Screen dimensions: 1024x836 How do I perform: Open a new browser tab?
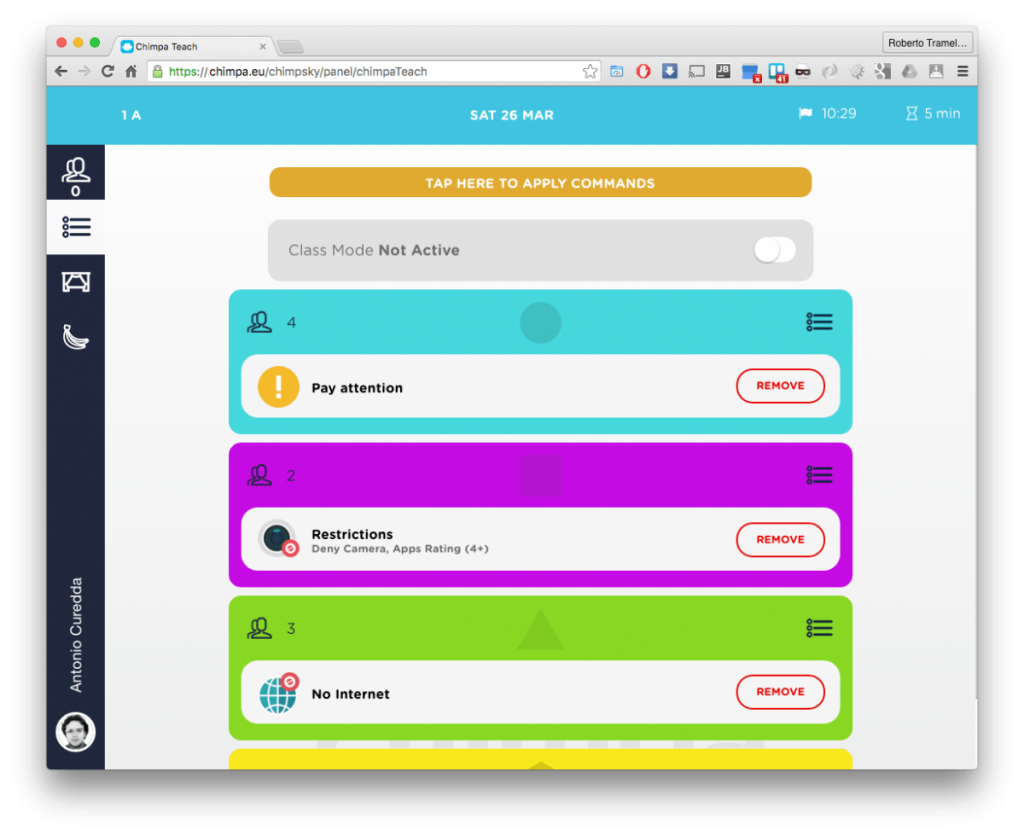[x=291, y=47]
